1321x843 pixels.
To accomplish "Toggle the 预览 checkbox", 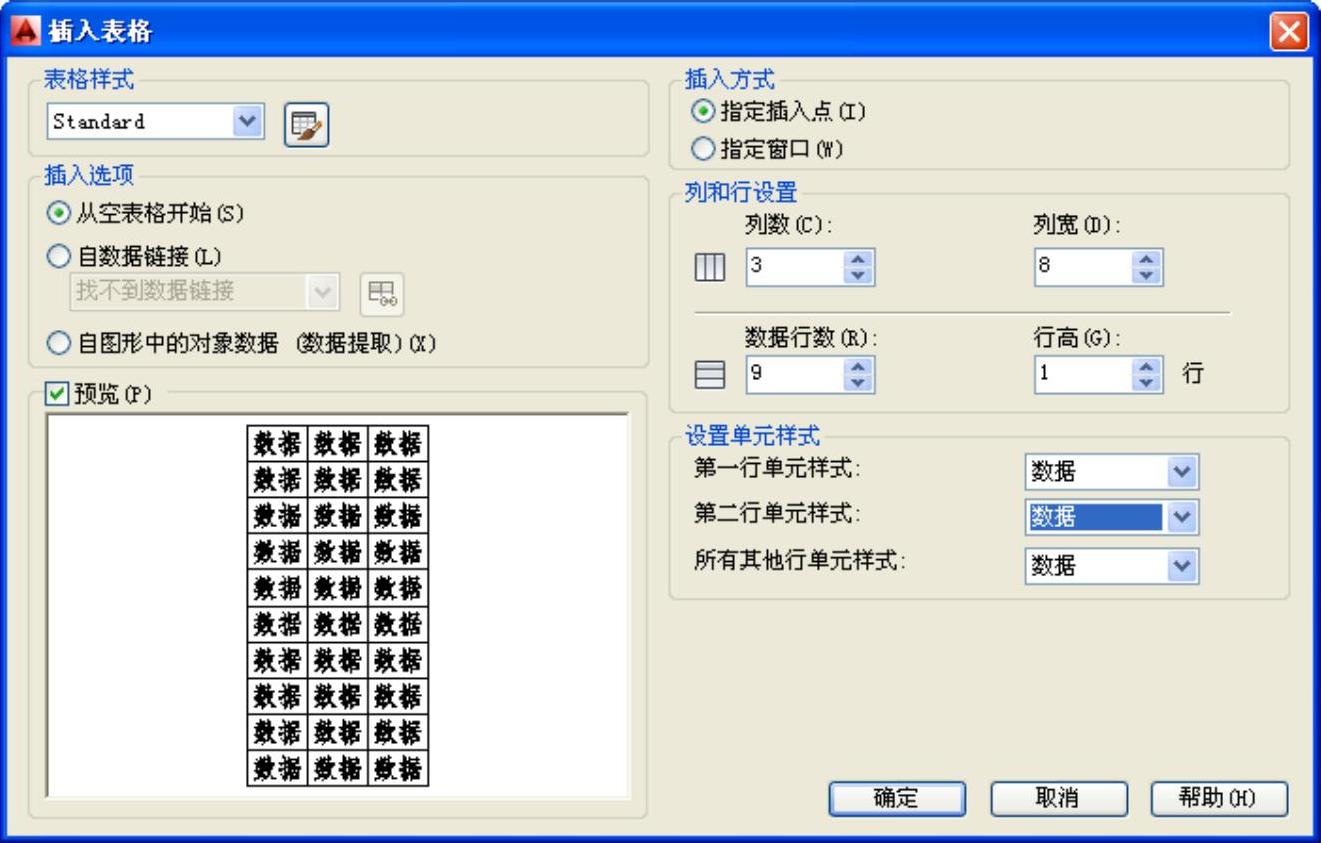I will (x=58, y=395).
